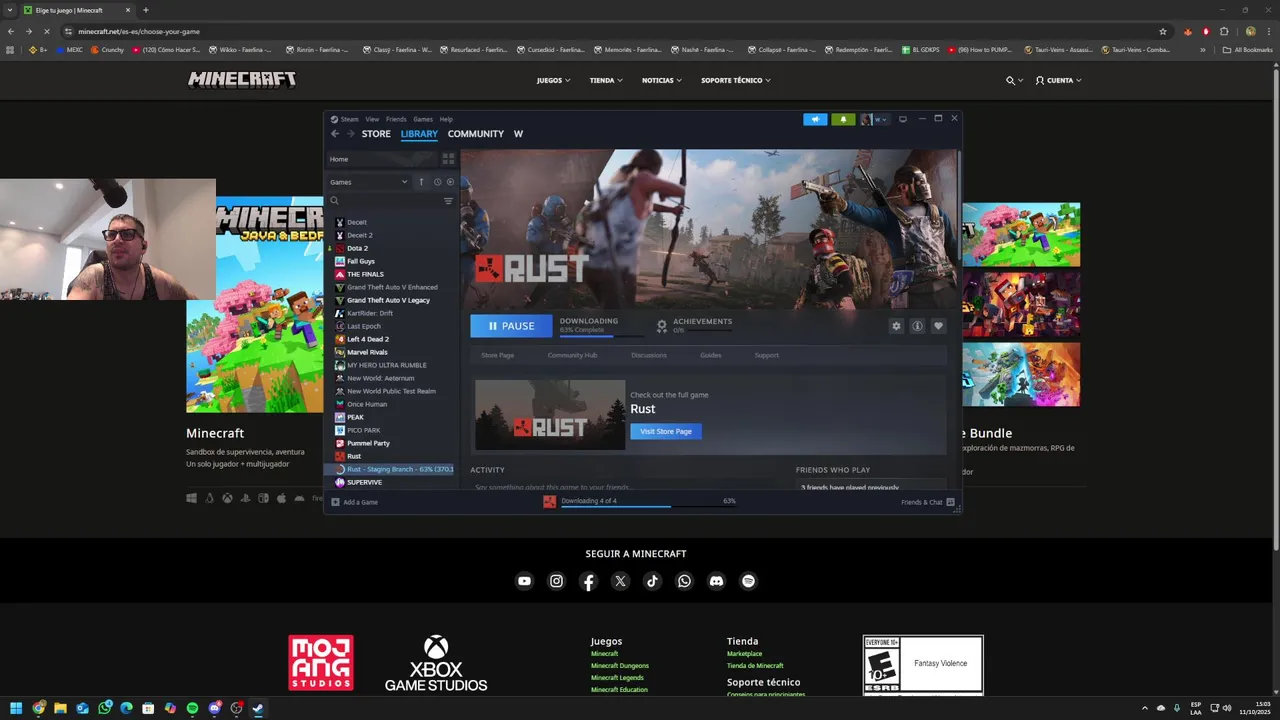
Task: Switch to the COMMUNITY tab in Steam
Action: coord(476,134)
